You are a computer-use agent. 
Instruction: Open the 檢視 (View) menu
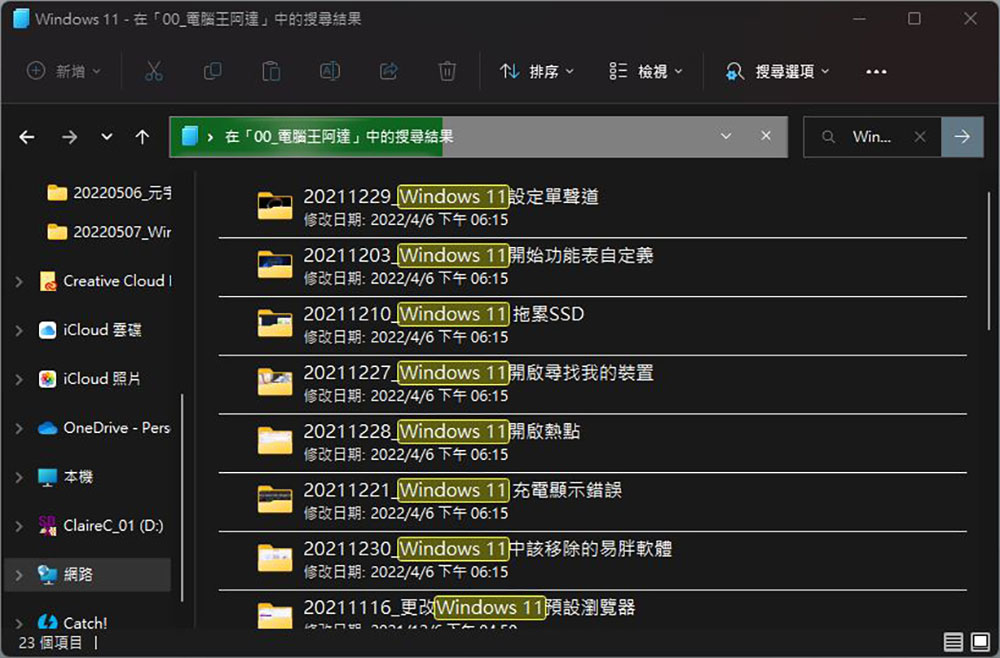(x=645, y=71)
